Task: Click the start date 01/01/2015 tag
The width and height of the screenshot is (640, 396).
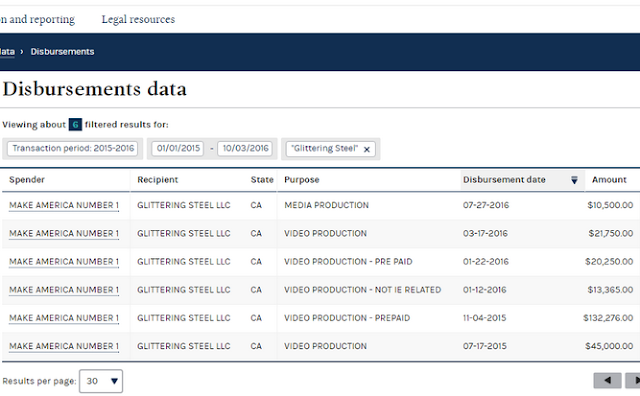Action: (x=178, y=148)
